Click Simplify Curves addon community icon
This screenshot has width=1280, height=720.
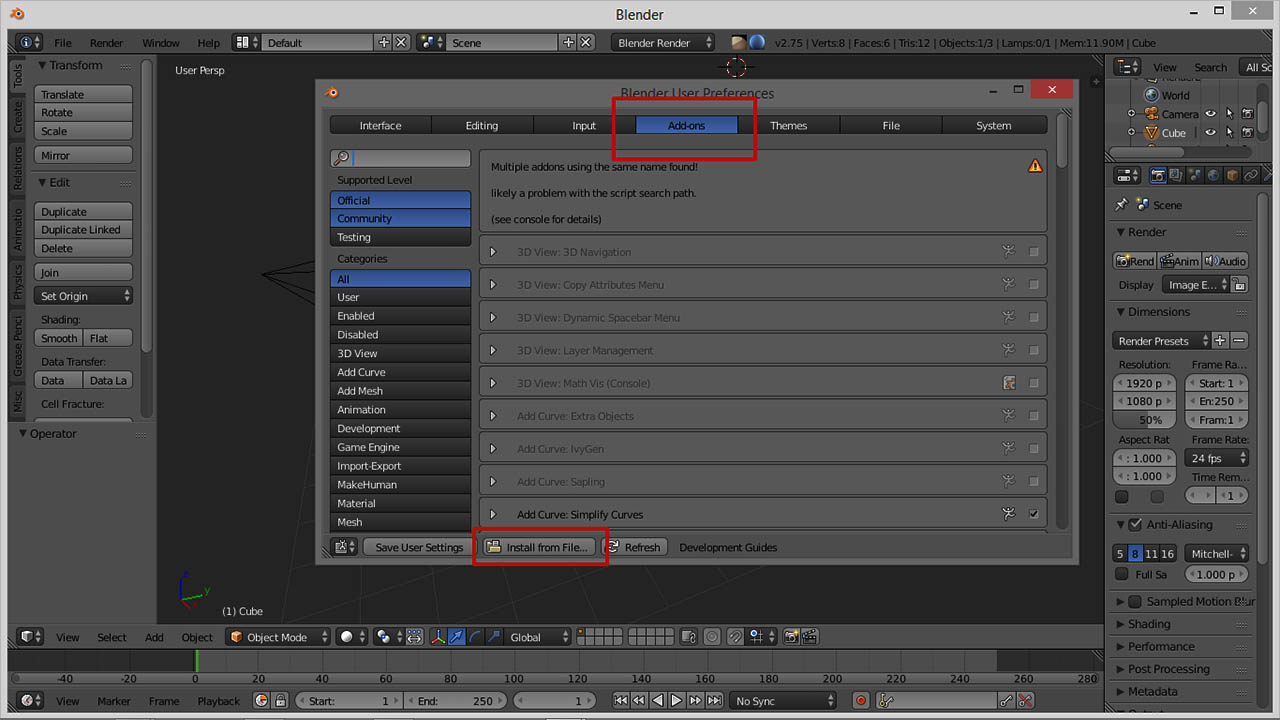(1009, 514)
